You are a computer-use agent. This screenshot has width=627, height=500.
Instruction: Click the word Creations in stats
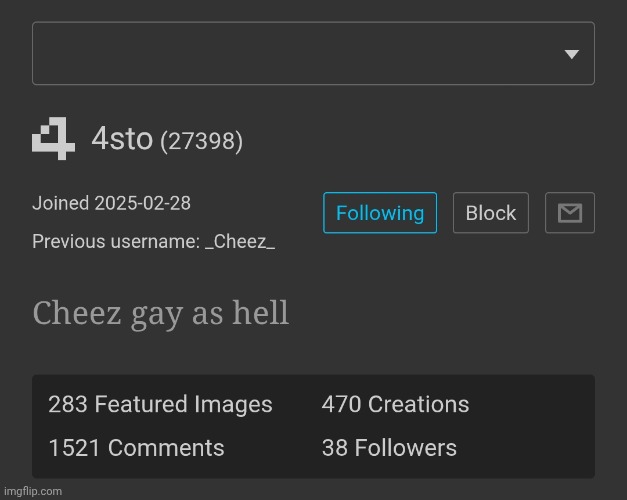click(x=418, y=404)
